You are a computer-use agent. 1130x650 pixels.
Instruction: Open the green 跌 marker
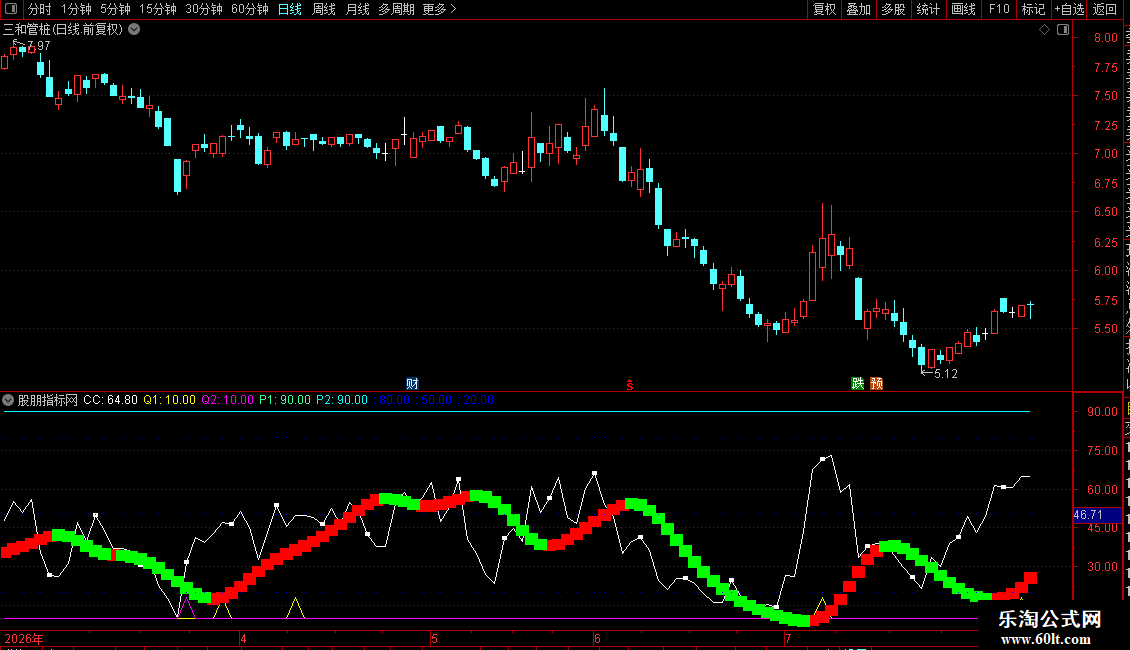[x=858, y=383]
